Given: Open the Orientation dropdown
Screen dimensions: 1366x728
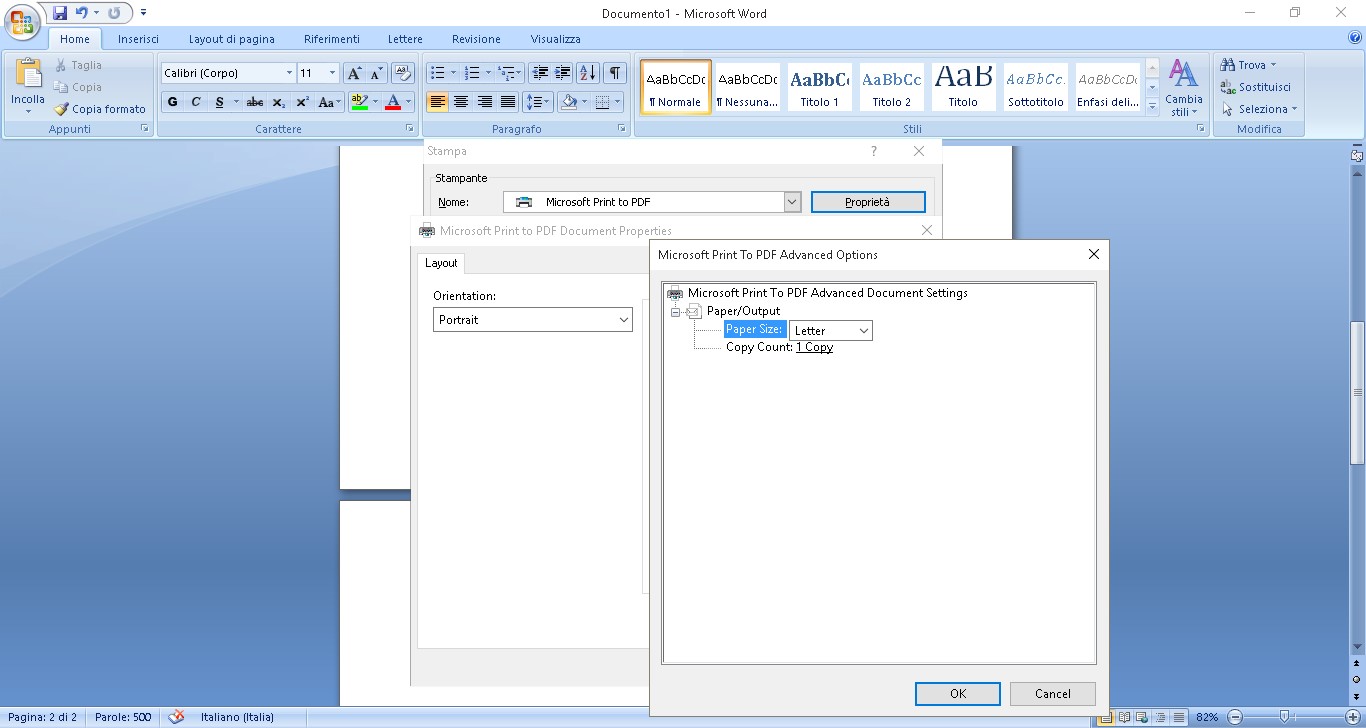Looking at the screenshot, I should tap(532, 320).
